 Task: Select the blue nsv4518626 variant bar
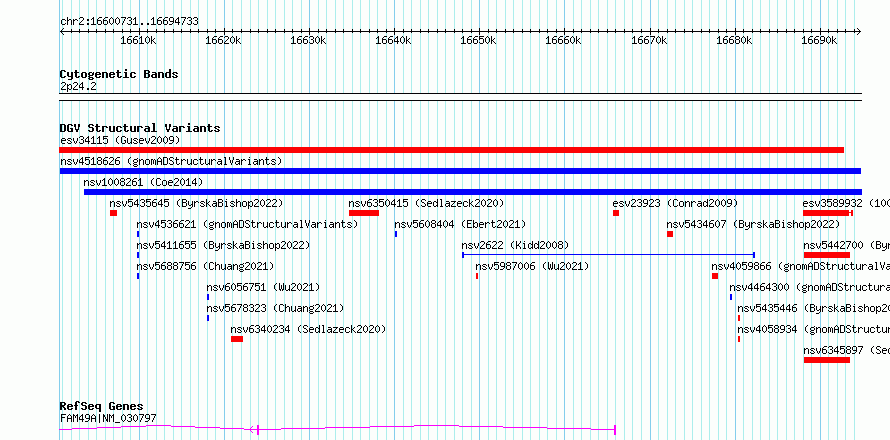[x=460, y=171]
